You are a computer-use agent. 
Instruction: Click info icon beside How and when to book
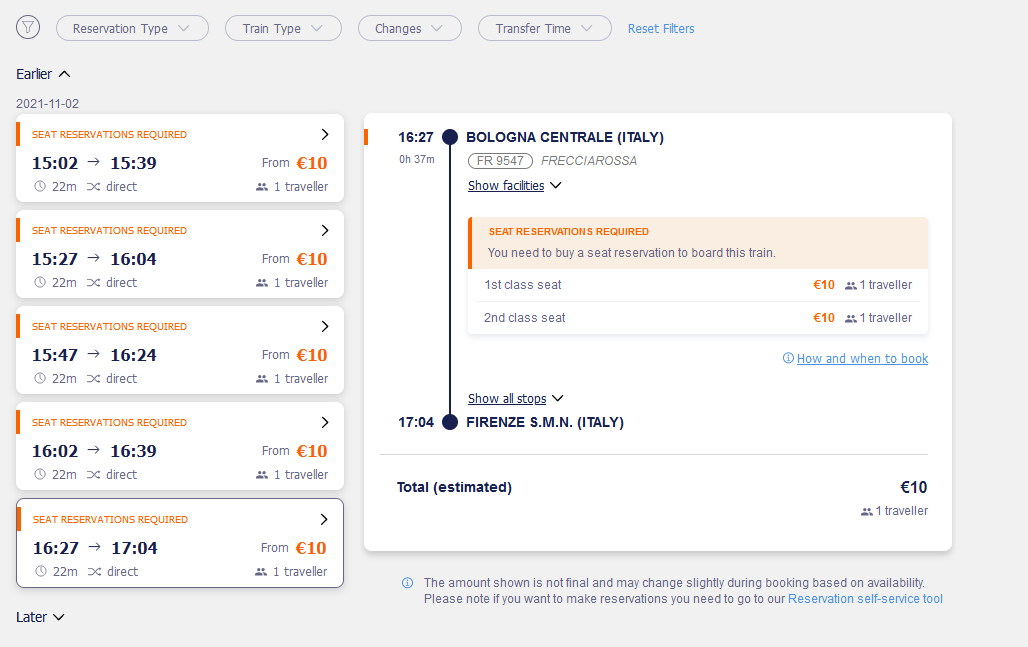(788, 358)
